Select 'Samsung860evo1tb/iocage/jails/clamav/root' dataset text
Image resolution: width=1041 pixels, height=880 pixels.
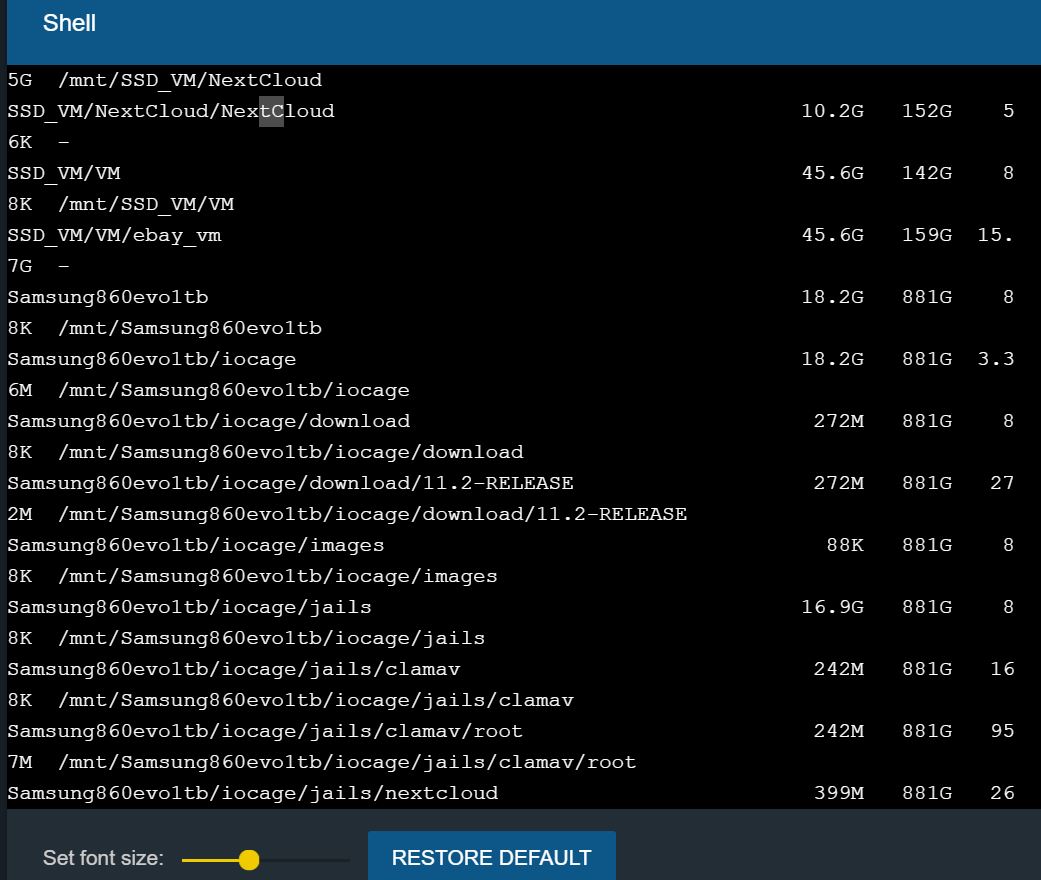[x=265, y=731]
